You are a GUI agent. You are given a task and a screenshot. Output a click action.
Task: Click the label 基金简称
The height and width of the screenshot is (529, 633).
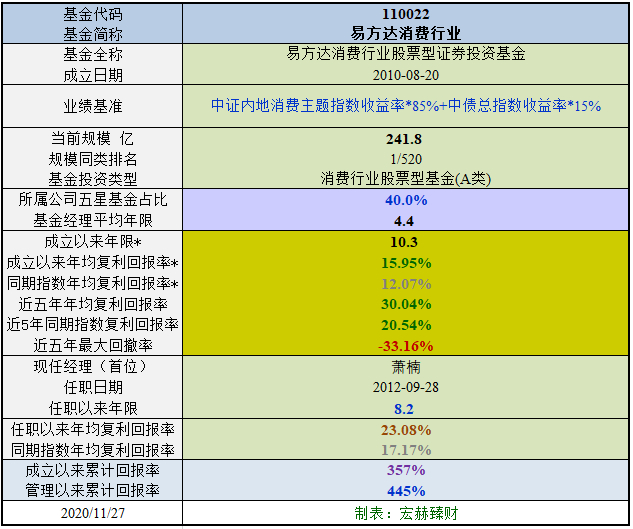pos(93,34)
